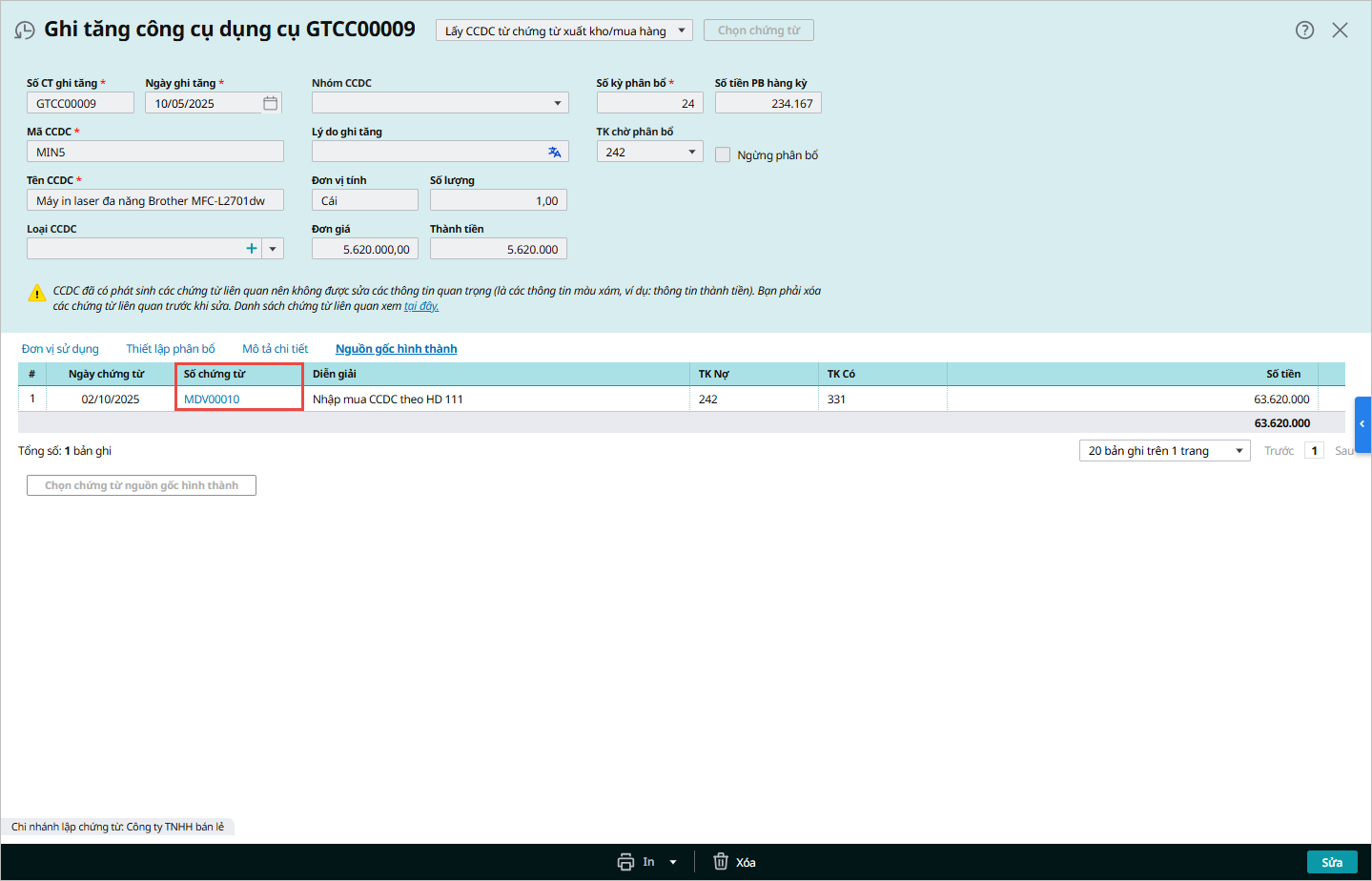Screen dimensions: 1372x881
Task: Change the 20 bản ghi trên 1 trang selector
Action: 1163,451
